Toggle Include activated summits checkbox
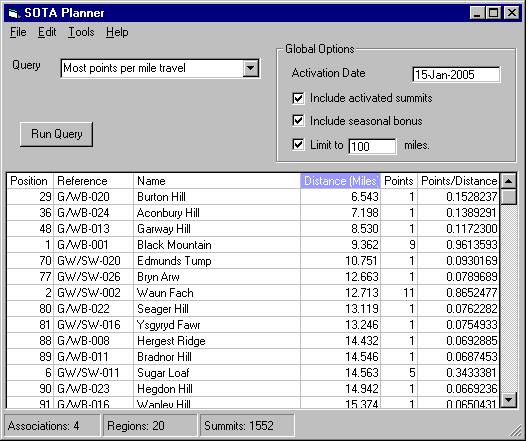The height and width of the screenshot is (441, 530). pos(298,98)
